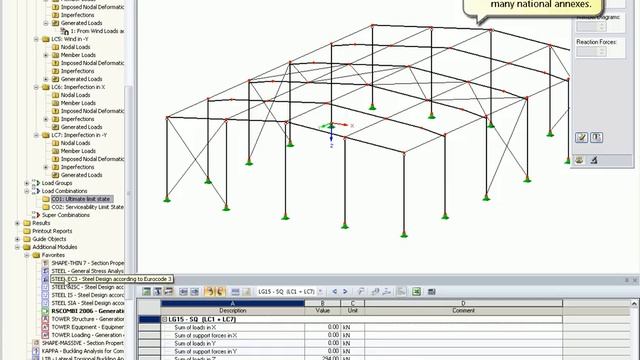Open TOWER Equipment module

pyautogui.click(x=88, y=327)
